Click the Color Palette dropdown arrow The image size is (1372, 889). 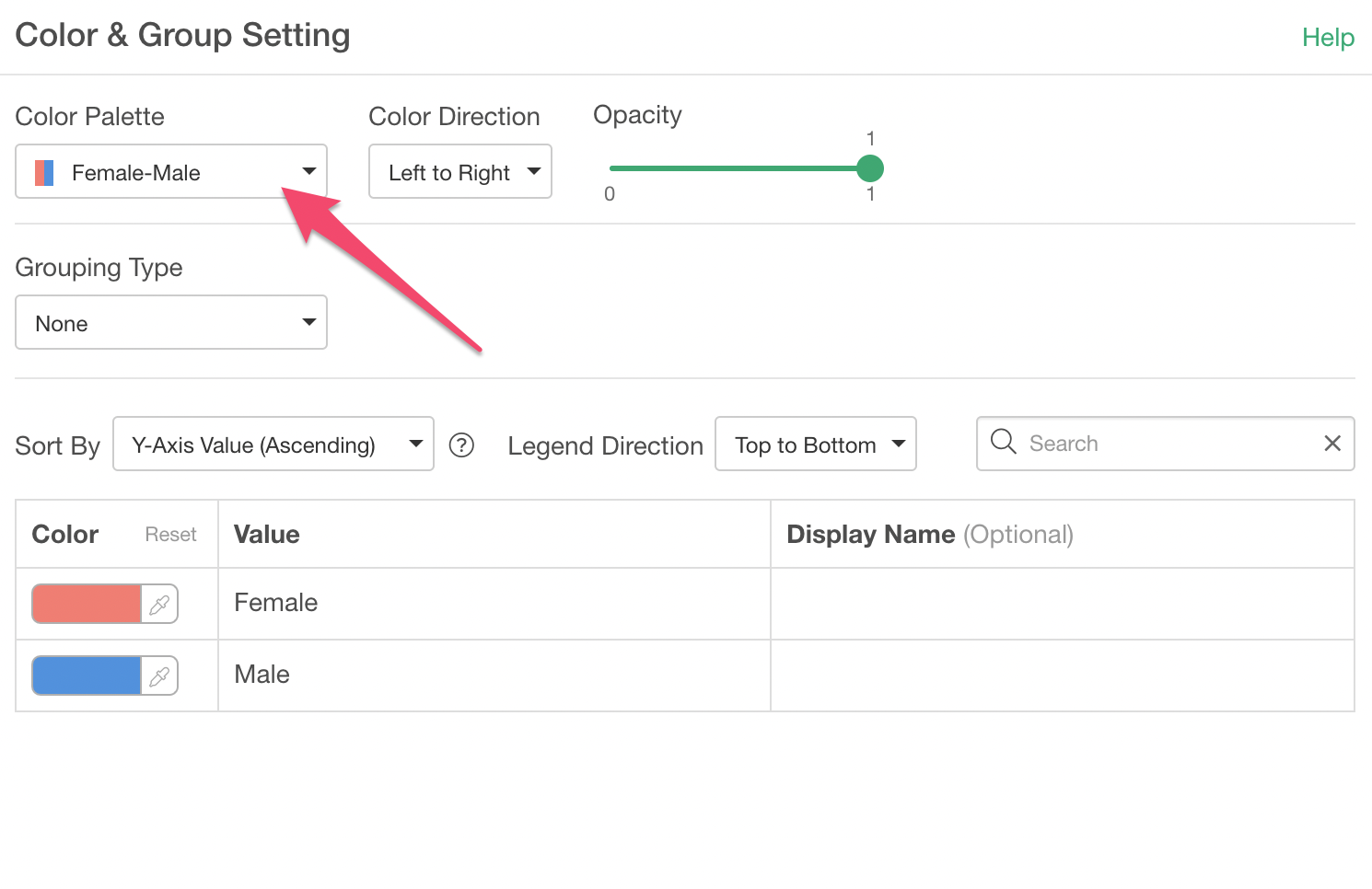pyautogui.click(x=309, y=171)
